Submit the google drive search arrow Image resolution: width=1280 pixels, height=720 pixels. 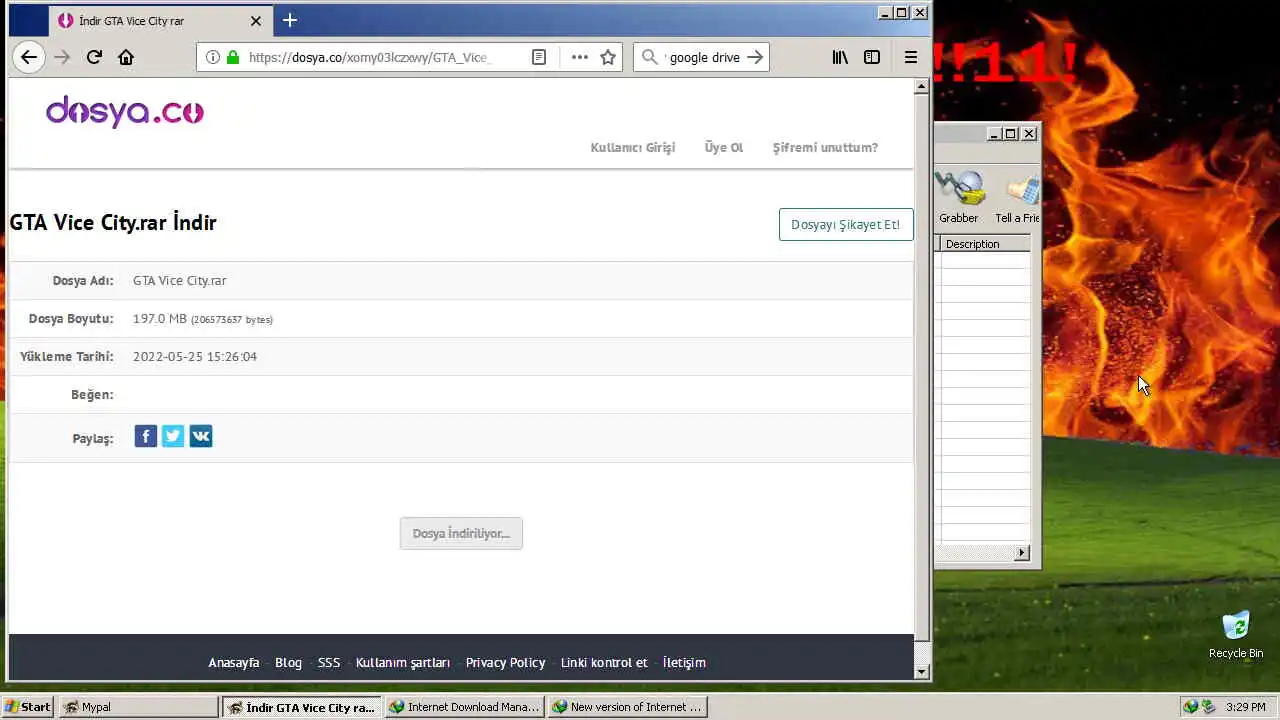[755, 57]
